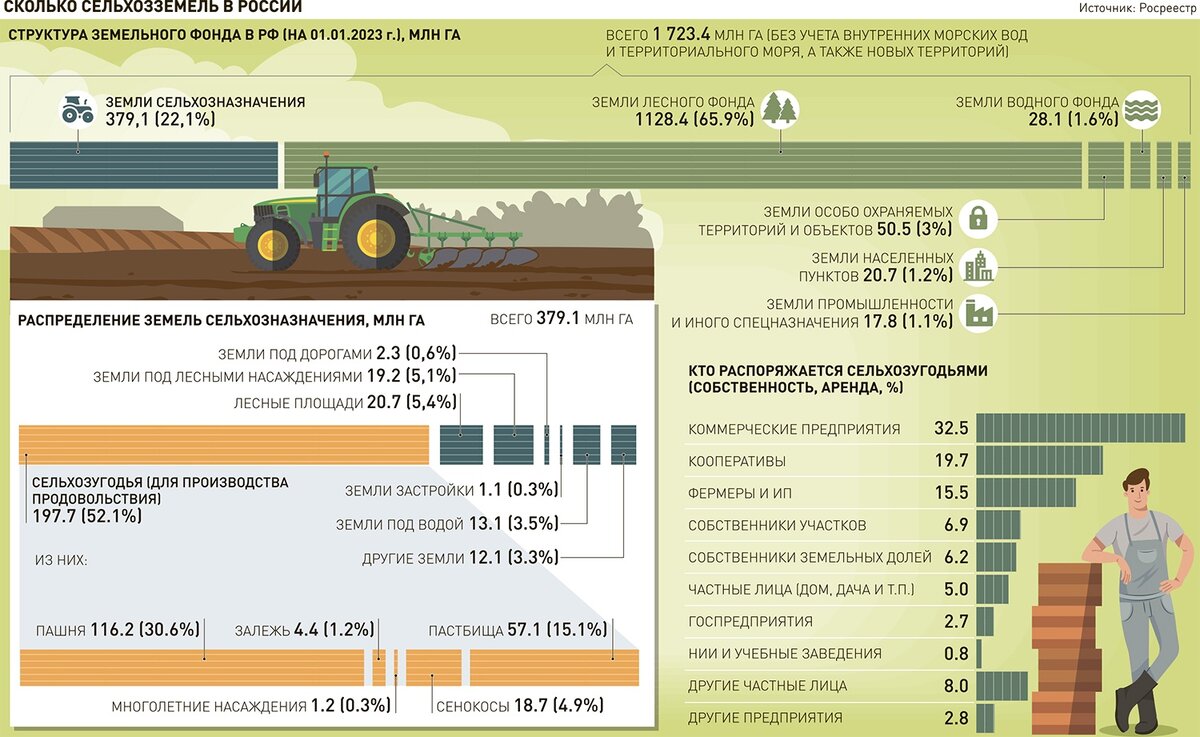Click the orange Пастбища 57.1 block
This screenshot has width=1200, height=737.
coord(554,667)
